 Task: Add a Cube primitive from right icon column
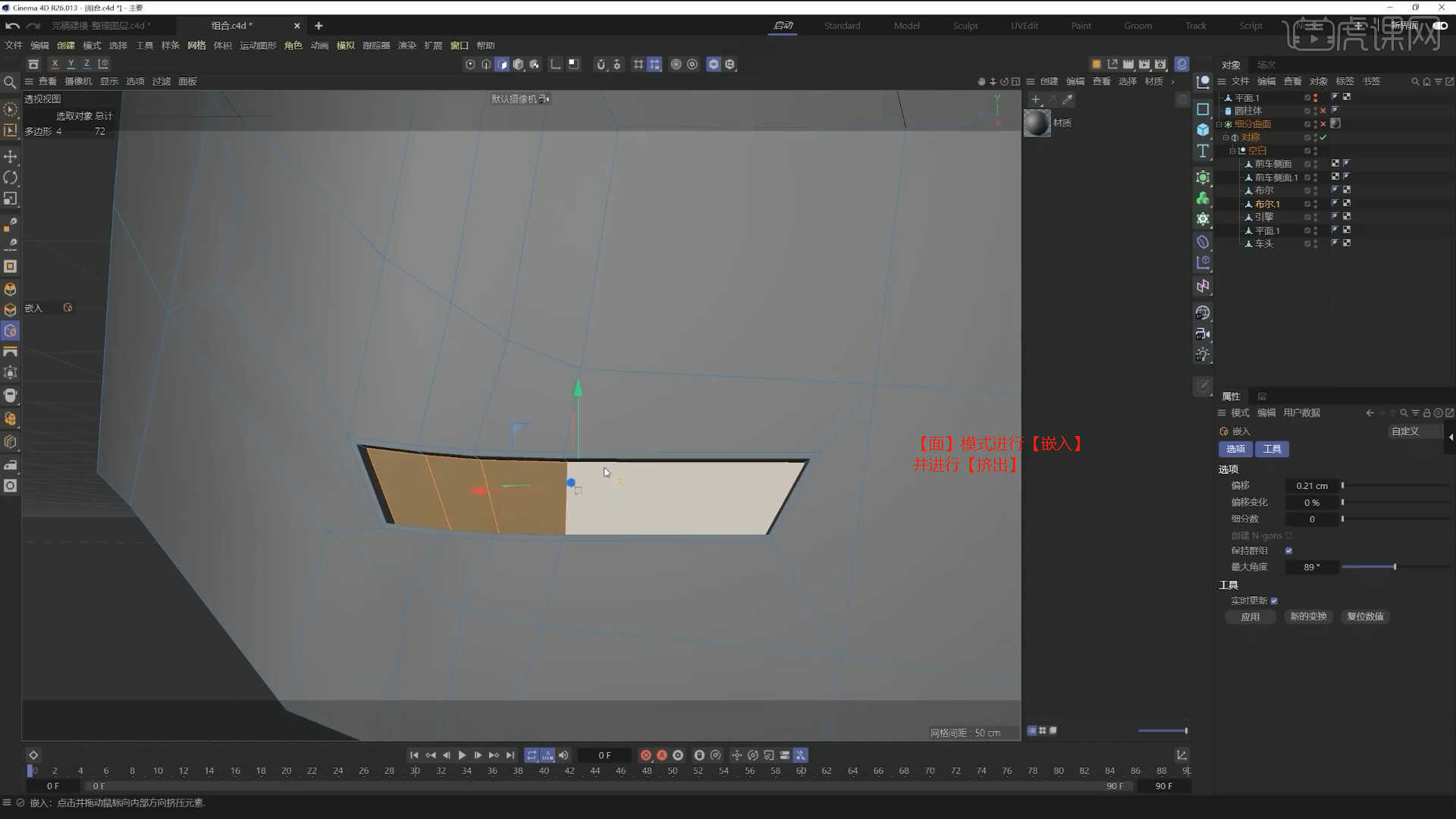pyautogui.click(x=1203, y=130)
